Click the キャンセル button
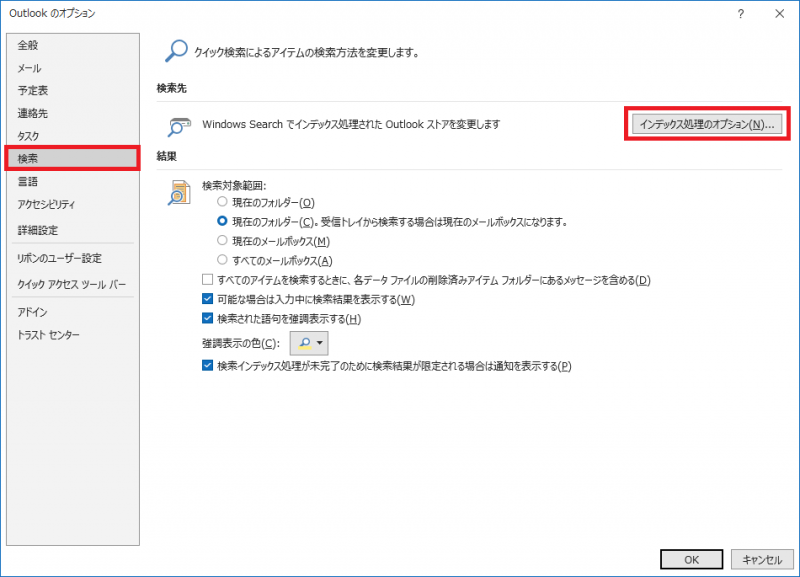Viewport: 800px width, 577px height. (x=762, y=560)
